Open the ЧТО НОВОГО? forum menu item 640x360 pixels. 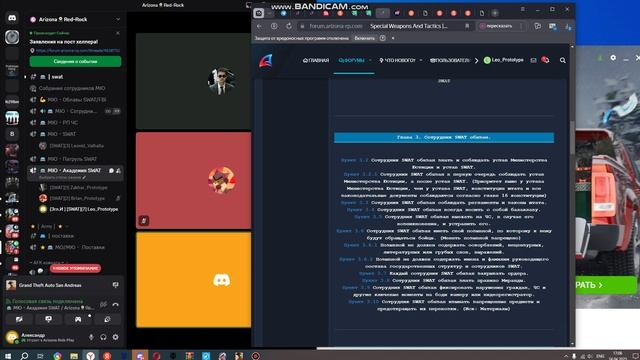(x=397, y=60)
